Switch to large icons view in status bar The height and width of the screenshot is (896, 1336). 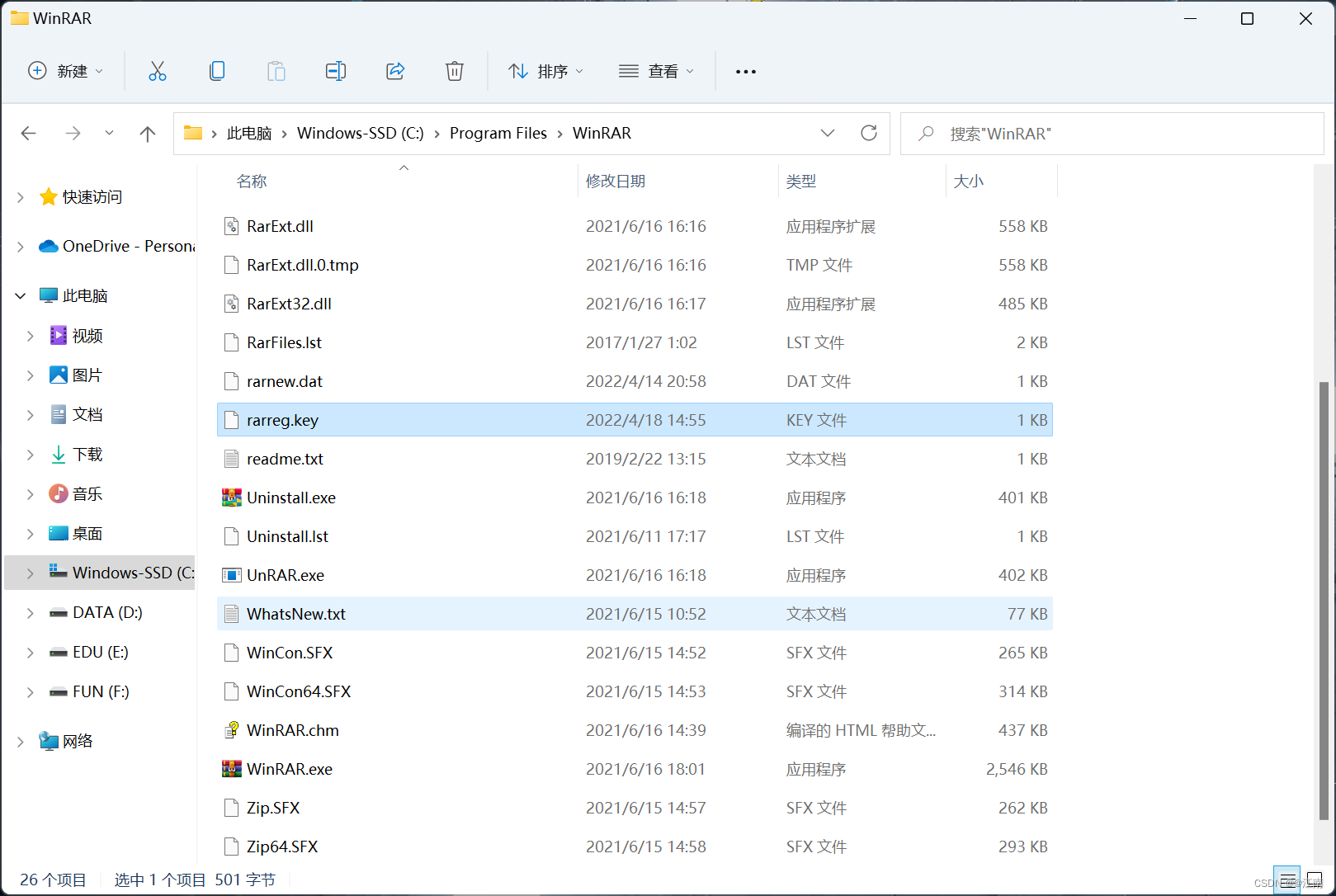(x=1315, y=879)
